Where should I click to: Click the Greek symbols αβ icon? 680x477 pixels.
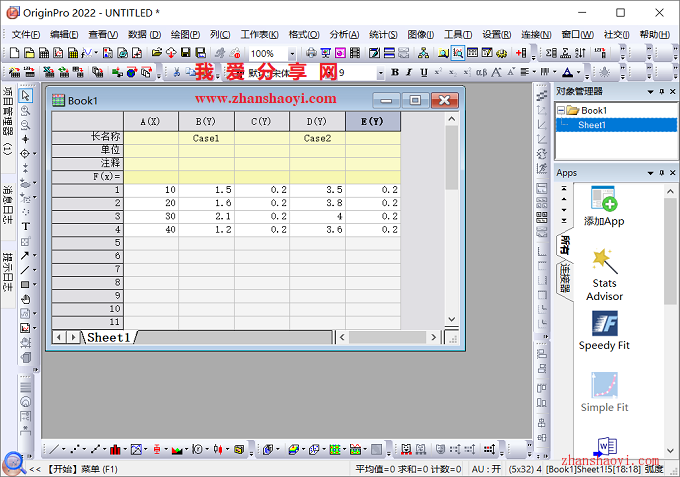pyautogui.click(x=481, y=72)
